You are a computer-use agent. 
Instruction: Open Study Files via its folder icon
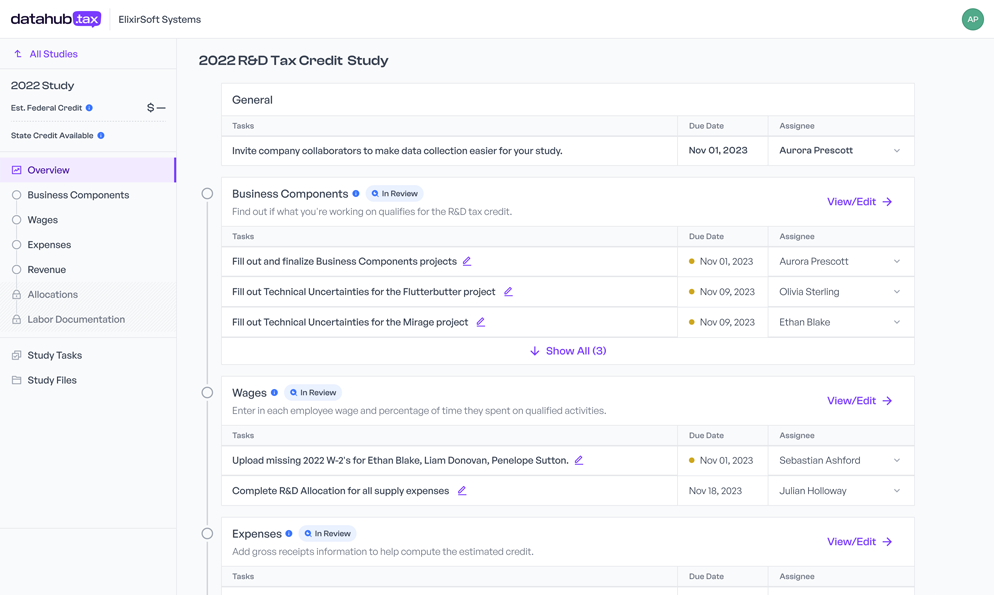click(16, 379)
